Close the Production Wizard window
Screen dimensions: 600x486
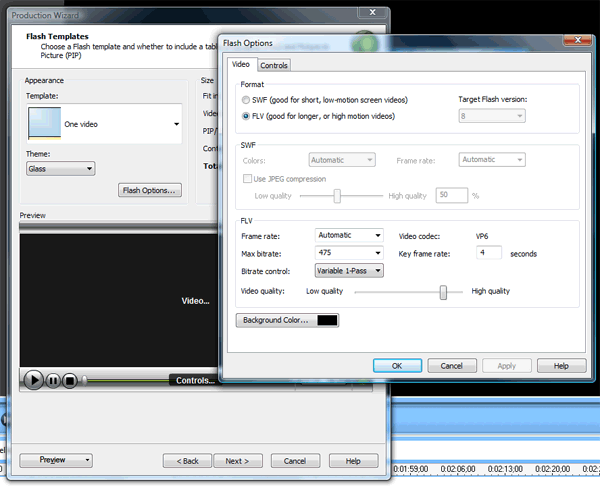point(372,12)
